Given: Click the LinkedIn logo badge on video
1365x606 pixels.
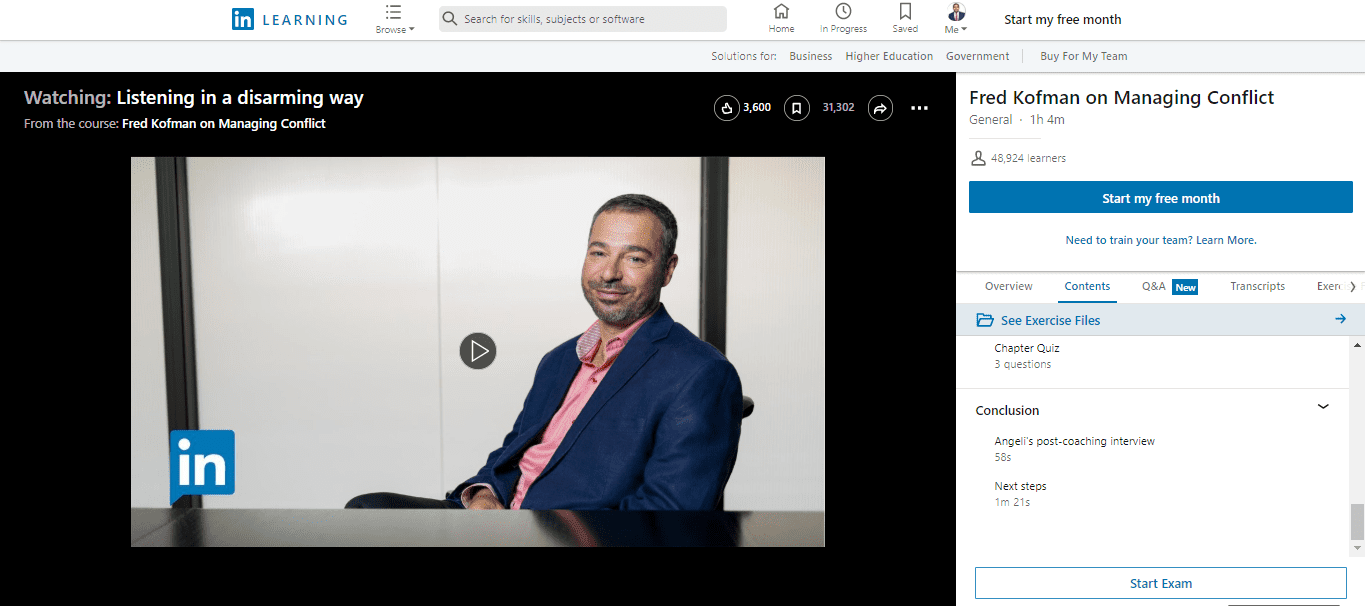Looking at the screenshot, I should (202, 465).
